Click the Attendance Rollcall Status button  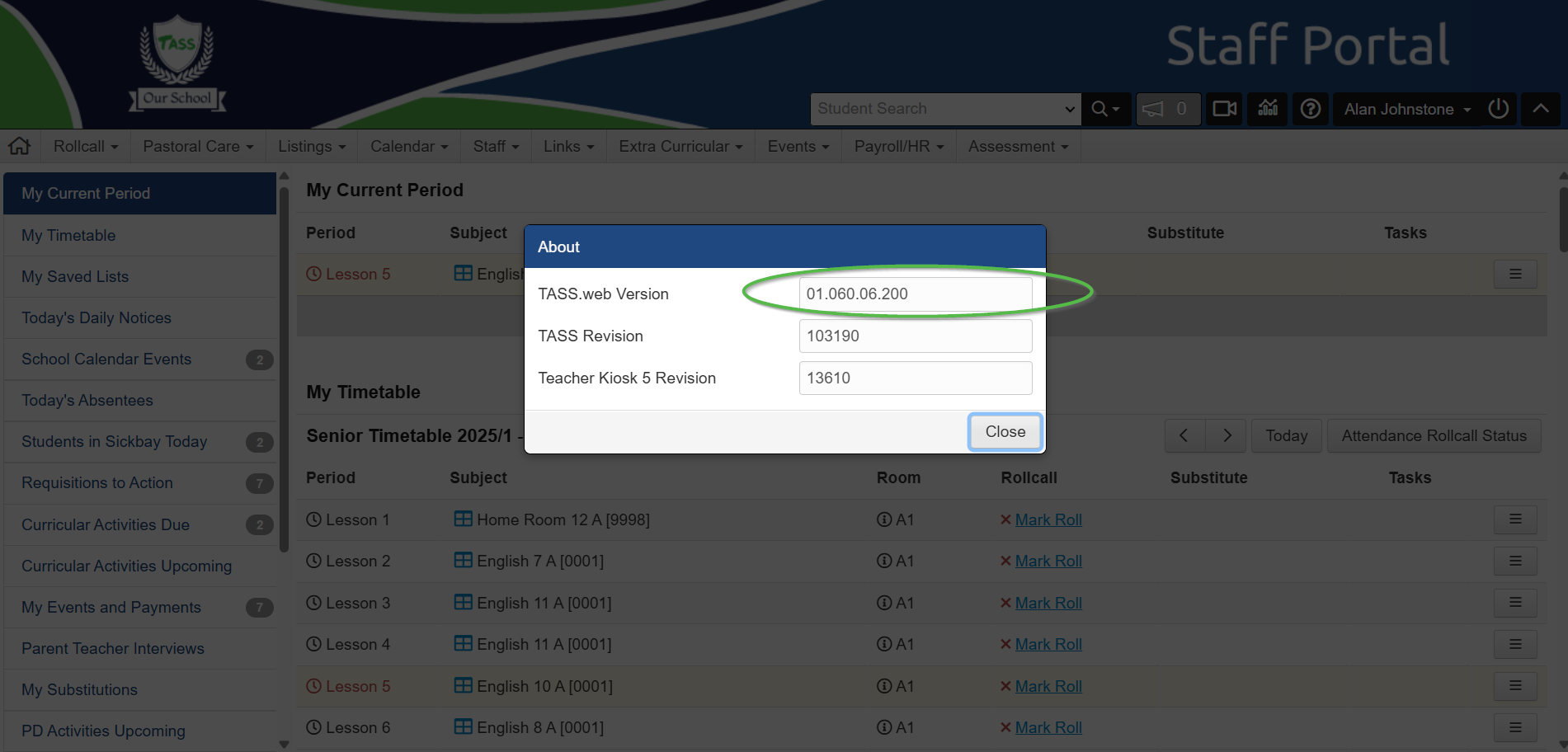pyautogui.click(x=1434, y=435)
